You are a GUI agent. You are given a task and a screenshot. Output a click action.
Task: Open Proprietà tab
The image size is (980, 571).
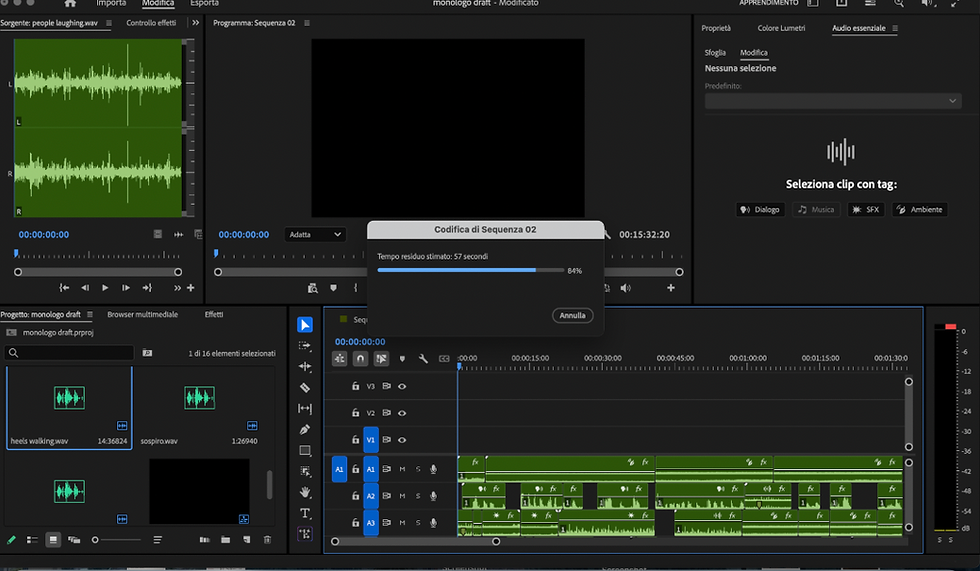[716, 28]
